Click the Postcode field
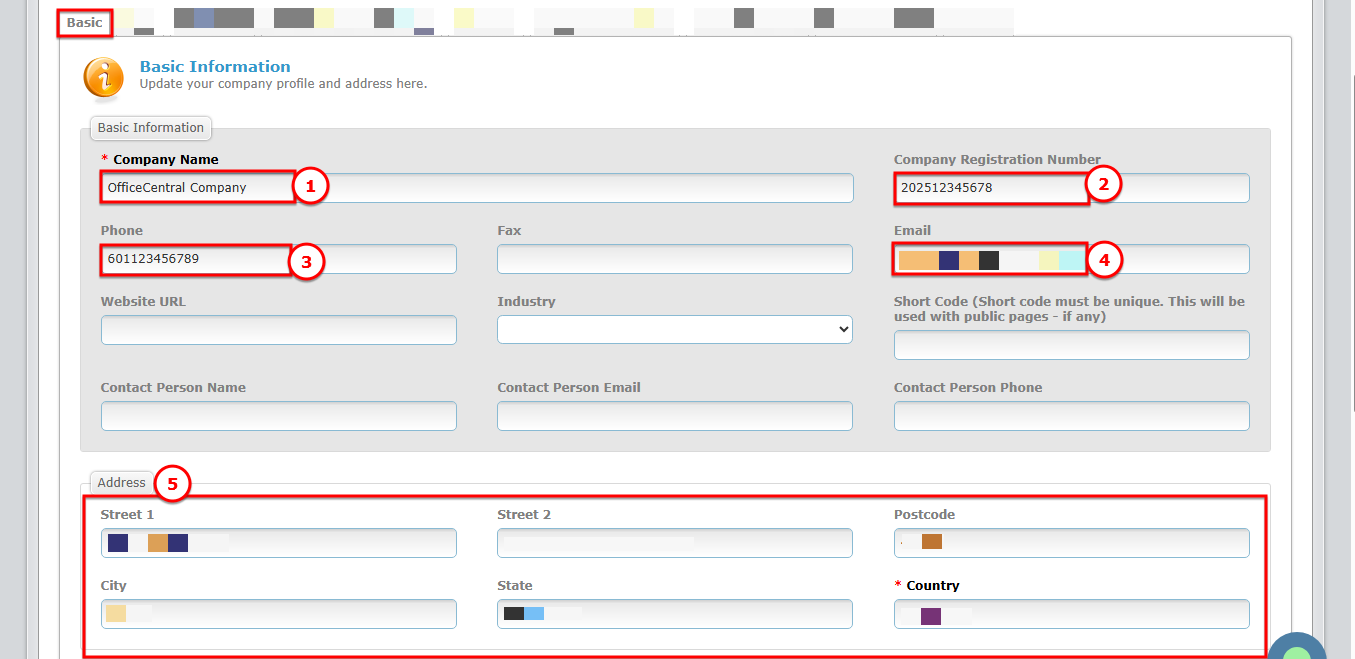This screenshot has width=1355, height=659. click(1071, 543)
